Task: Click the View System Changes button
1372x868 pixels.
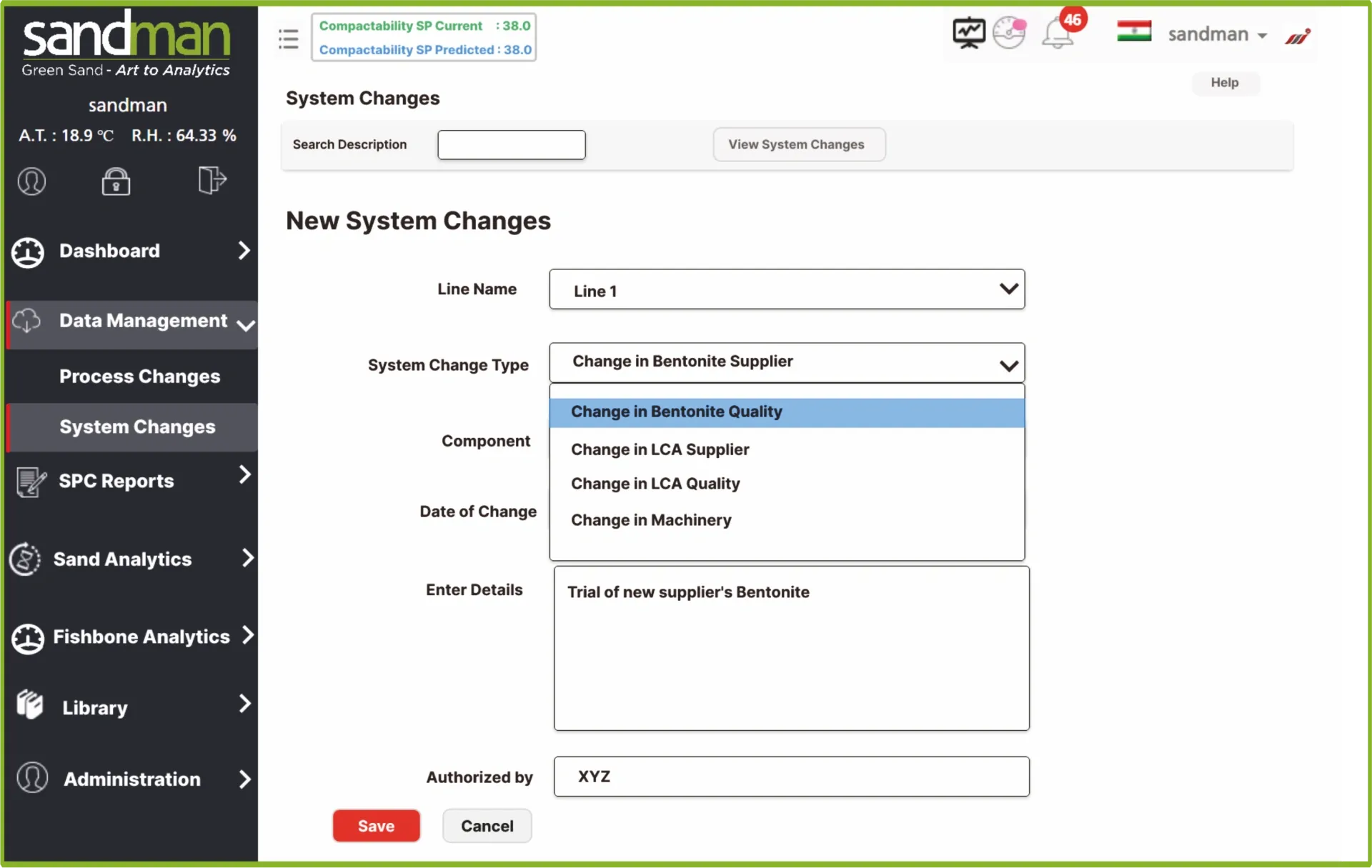Action: coord(798,144)
